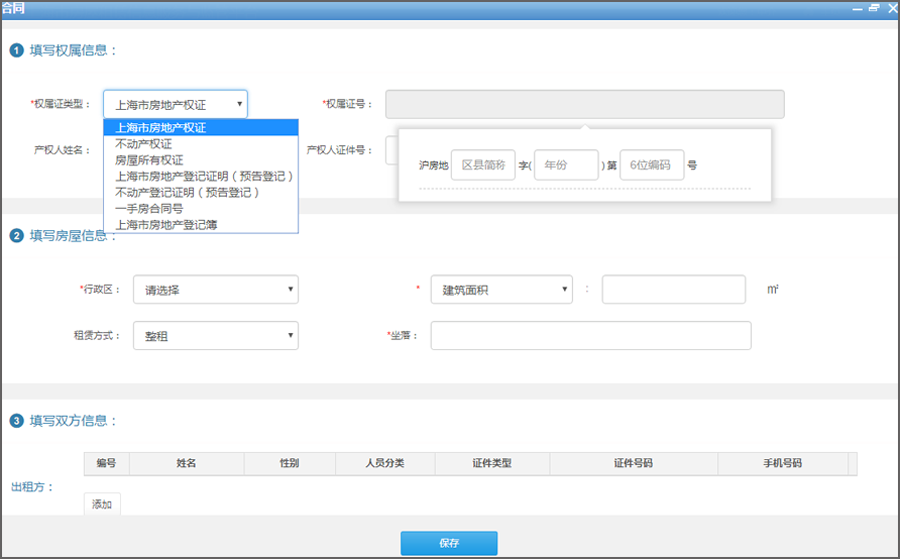Select 不动产登记证明（预告登记）
Viewport: 900px width, 559px height.
tap(201, 192)
